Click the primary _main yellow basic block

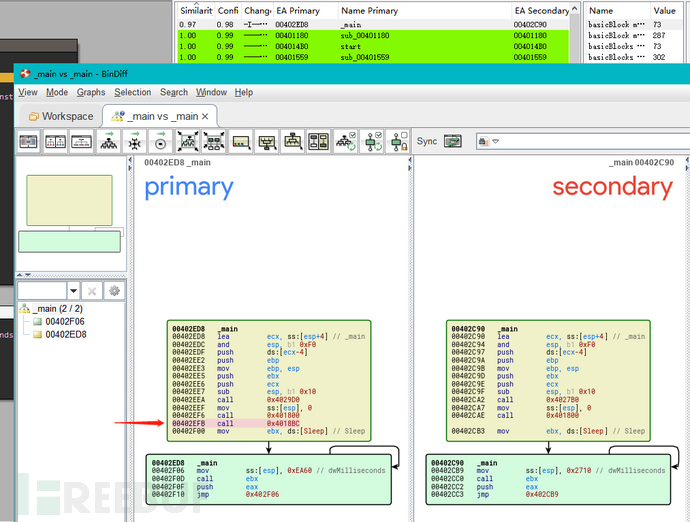click(x=269, y=381)
